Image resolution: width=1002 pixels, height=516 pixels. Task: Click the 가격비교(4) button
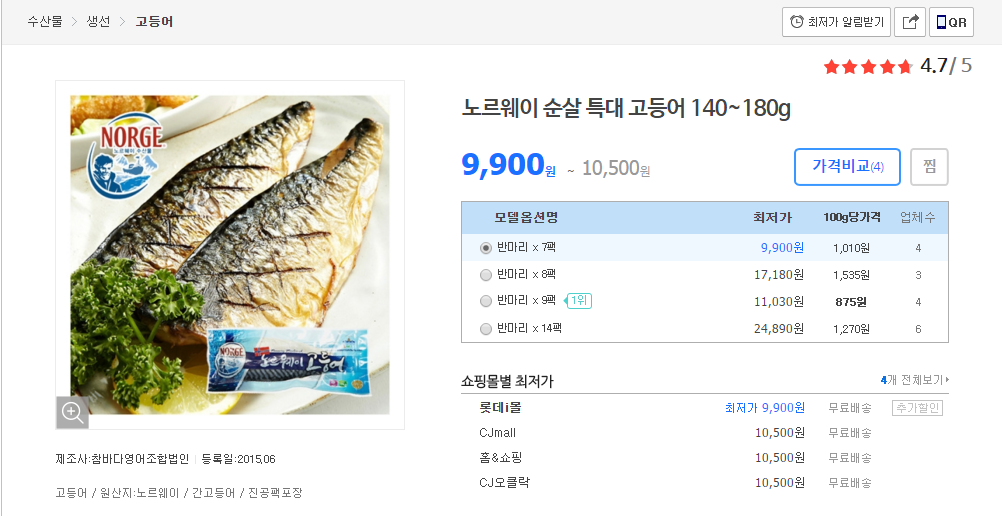click(x=847, y=167)
